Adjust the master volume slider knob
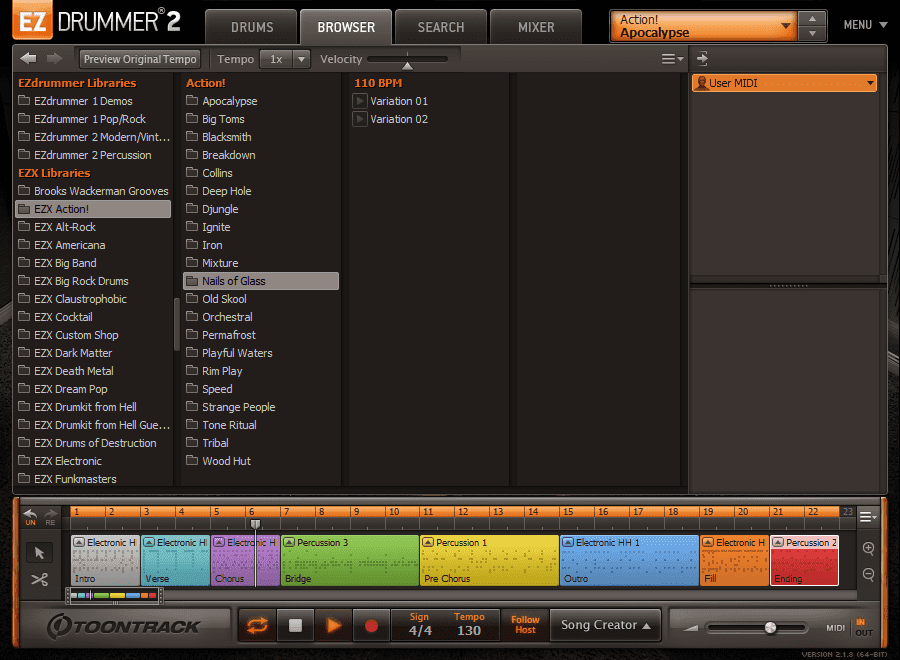The width and height of the screenshot is (900, 660). [x=770, y=627]
